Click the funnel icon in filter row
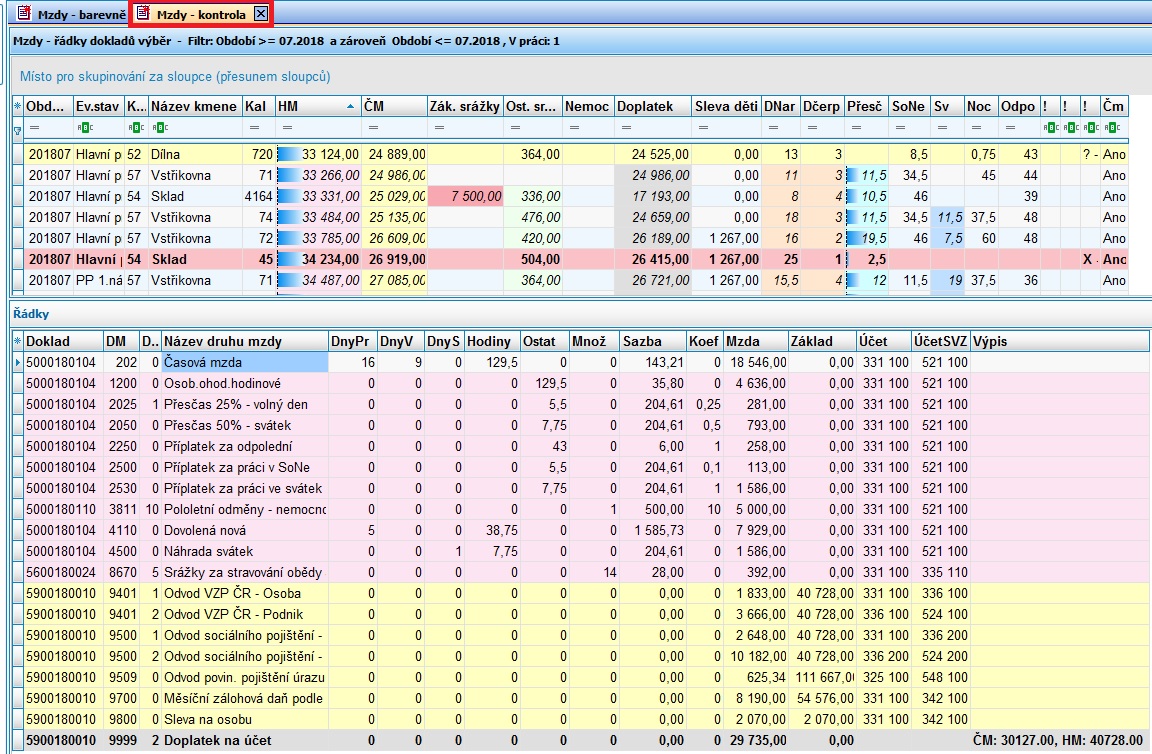The height and width of the screenshot is (754, 1152). [18, 130]
